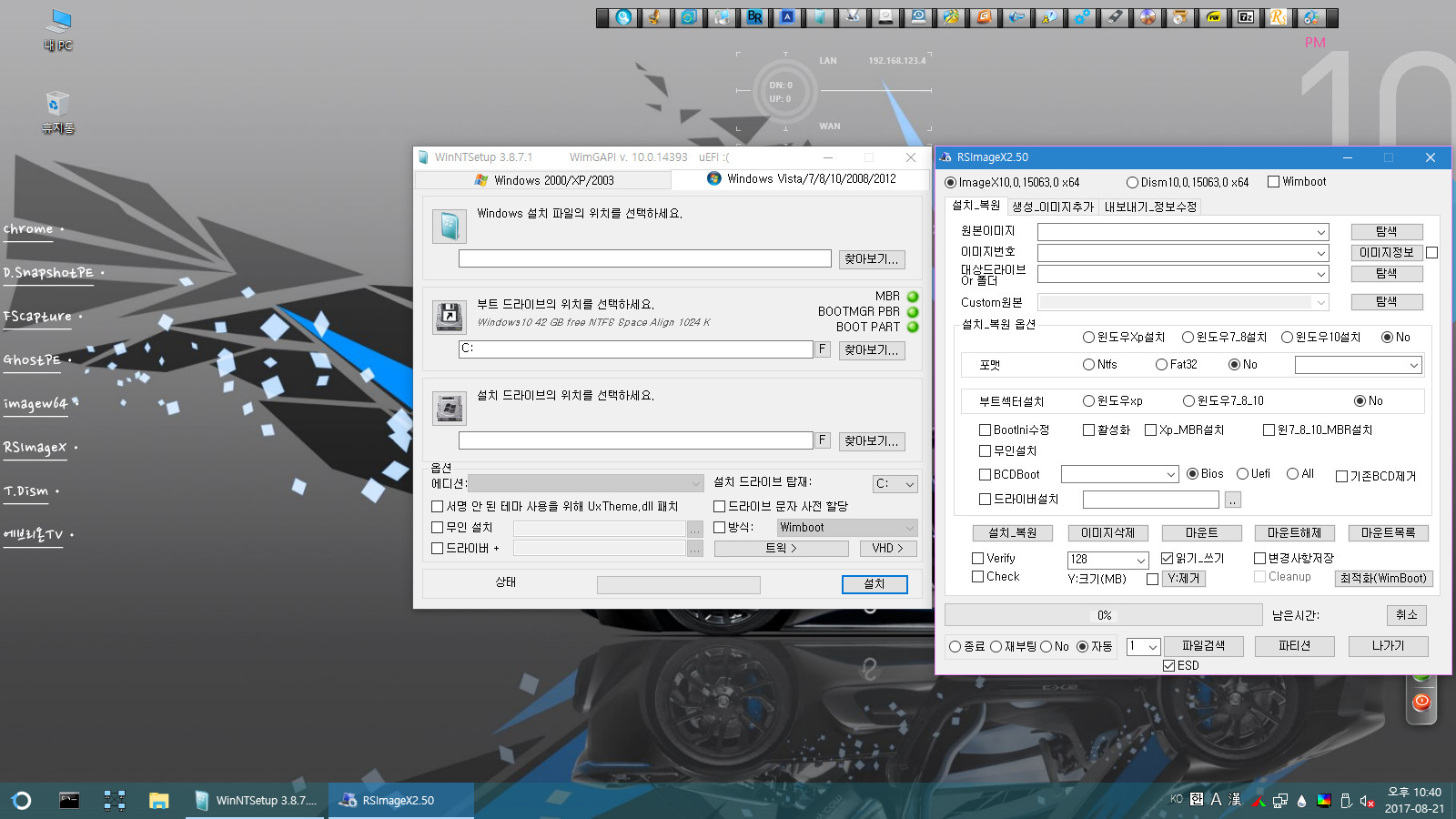Open the BCDBoot drive dropdown
The height and width of the screenshot is (819, 1456).
point(1120,474)
